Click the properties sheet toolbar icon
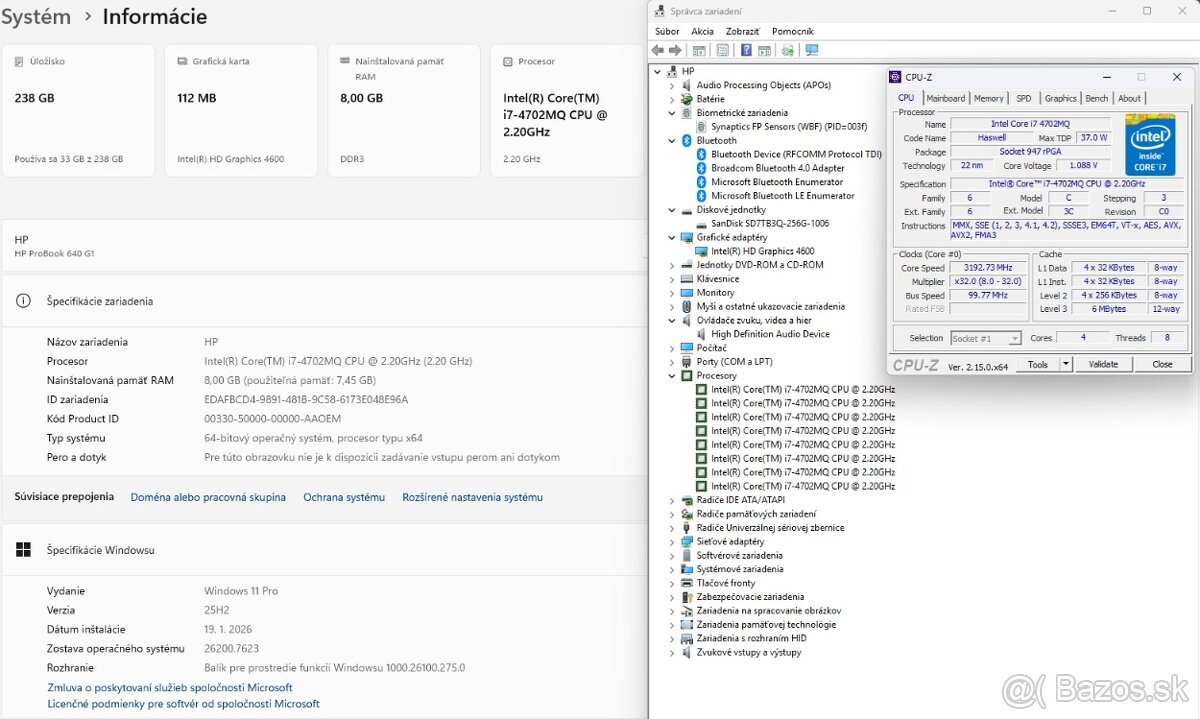The height and width of the screenshot is (719, 1200). pyautogui.click(x=722, y=50)
